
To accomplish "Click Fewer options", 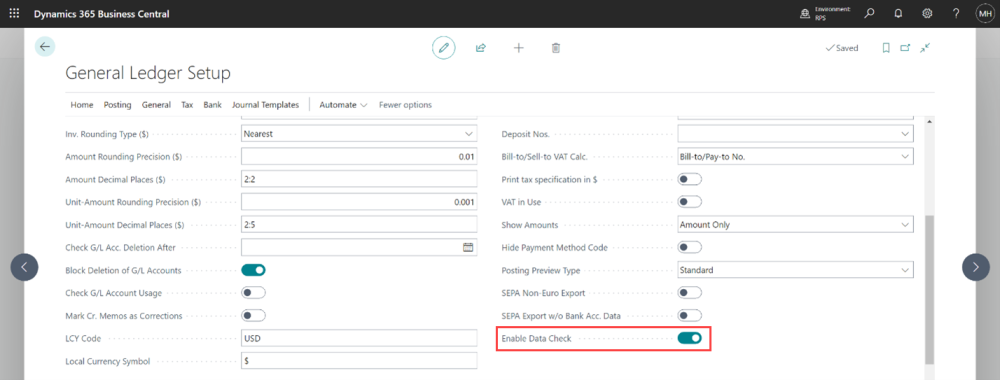I will (405, 105).
